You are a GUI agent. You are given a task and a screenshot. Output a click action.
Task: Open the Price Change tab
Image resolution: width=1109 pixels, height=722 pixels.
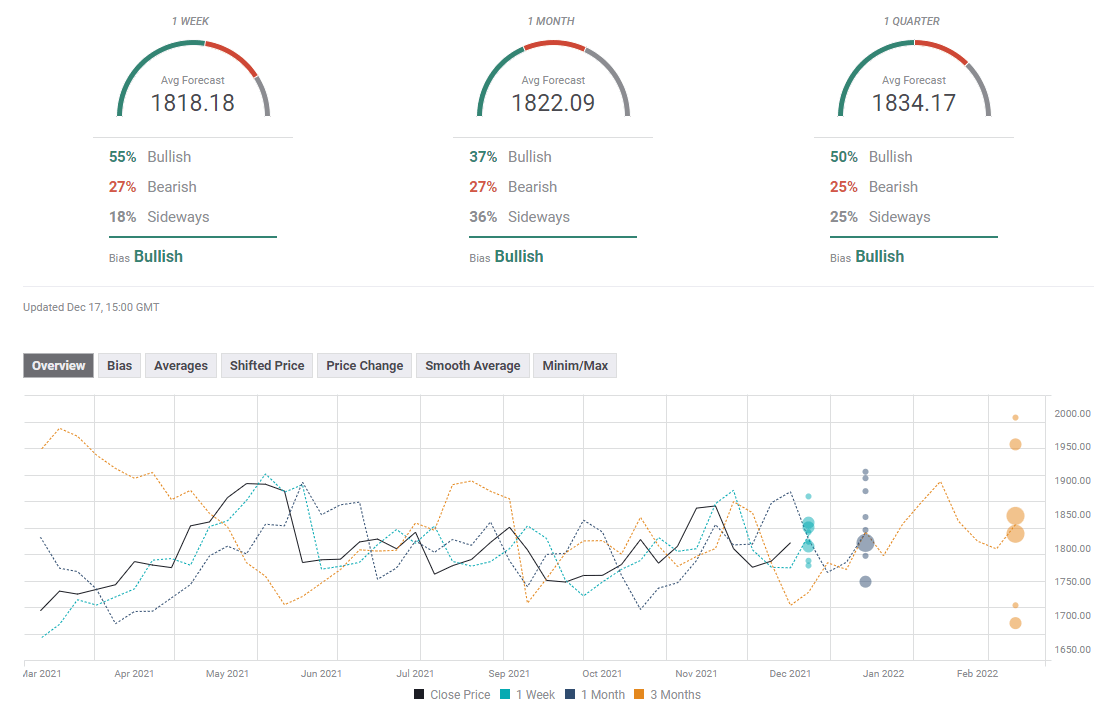click(x=364, y=366)
